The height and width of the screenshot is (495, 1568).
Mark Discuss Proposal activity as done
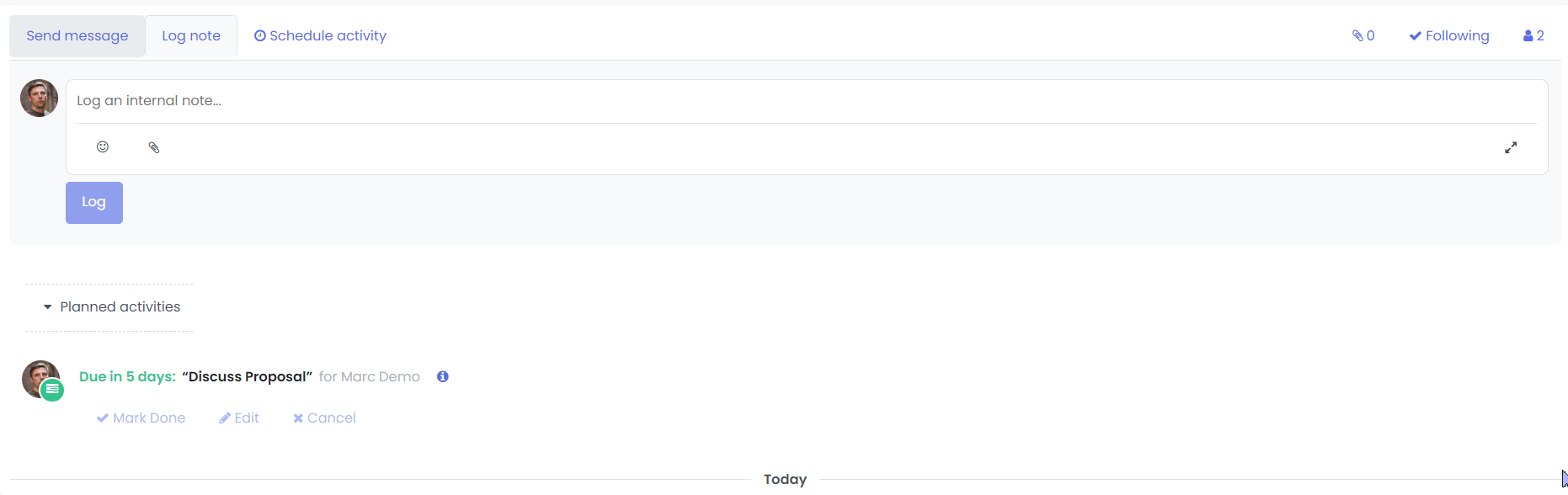coord(141,418)
